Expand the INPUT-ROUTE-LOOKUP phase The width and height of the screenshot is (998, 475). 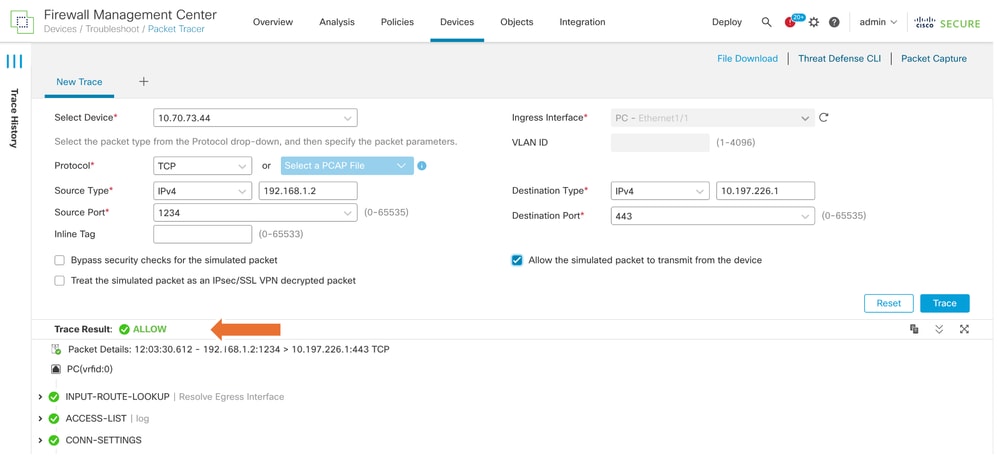[40, 397]
